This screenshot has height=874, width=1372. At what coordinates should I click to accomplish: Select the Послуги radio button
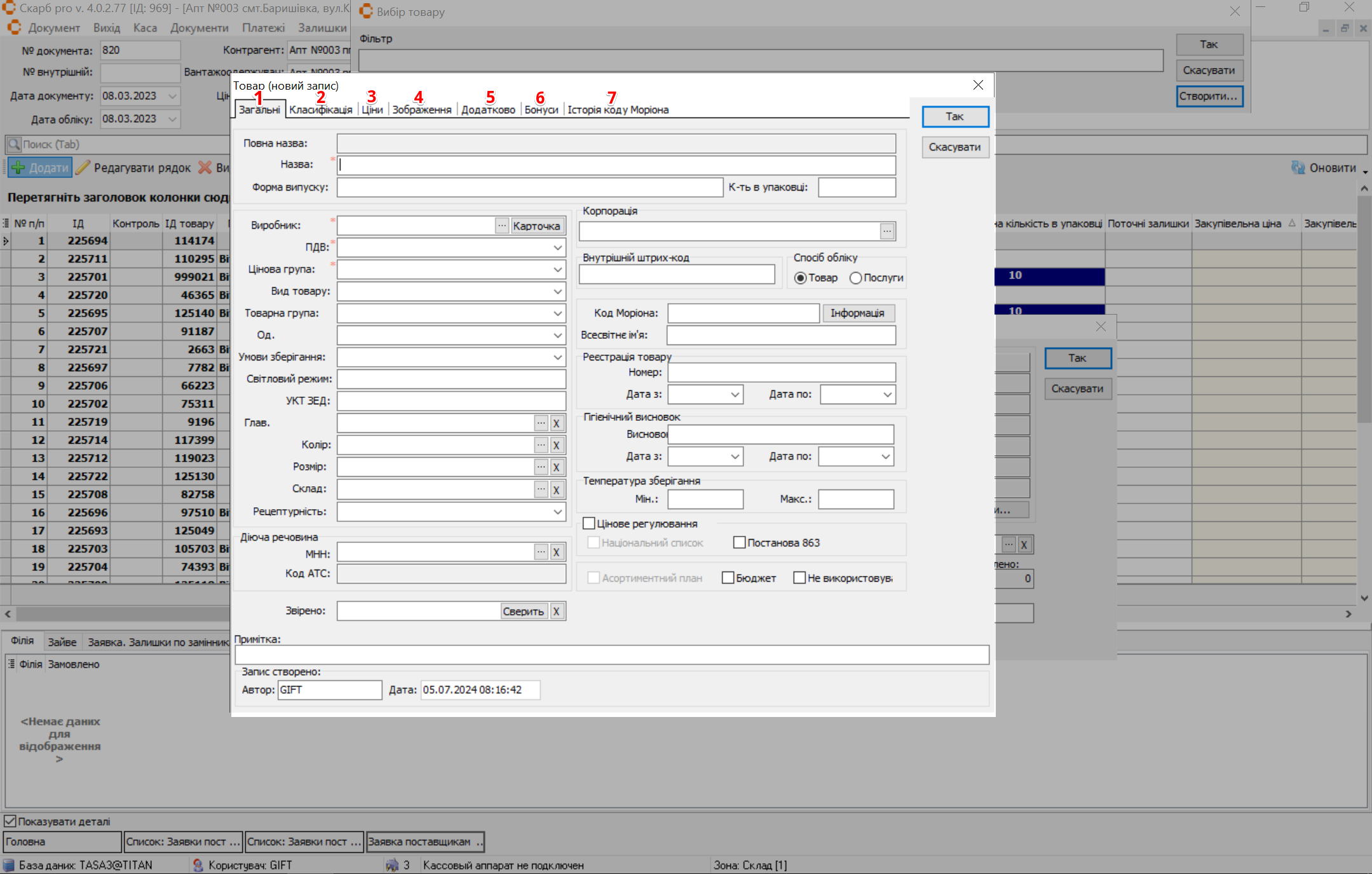click(856, 278)
